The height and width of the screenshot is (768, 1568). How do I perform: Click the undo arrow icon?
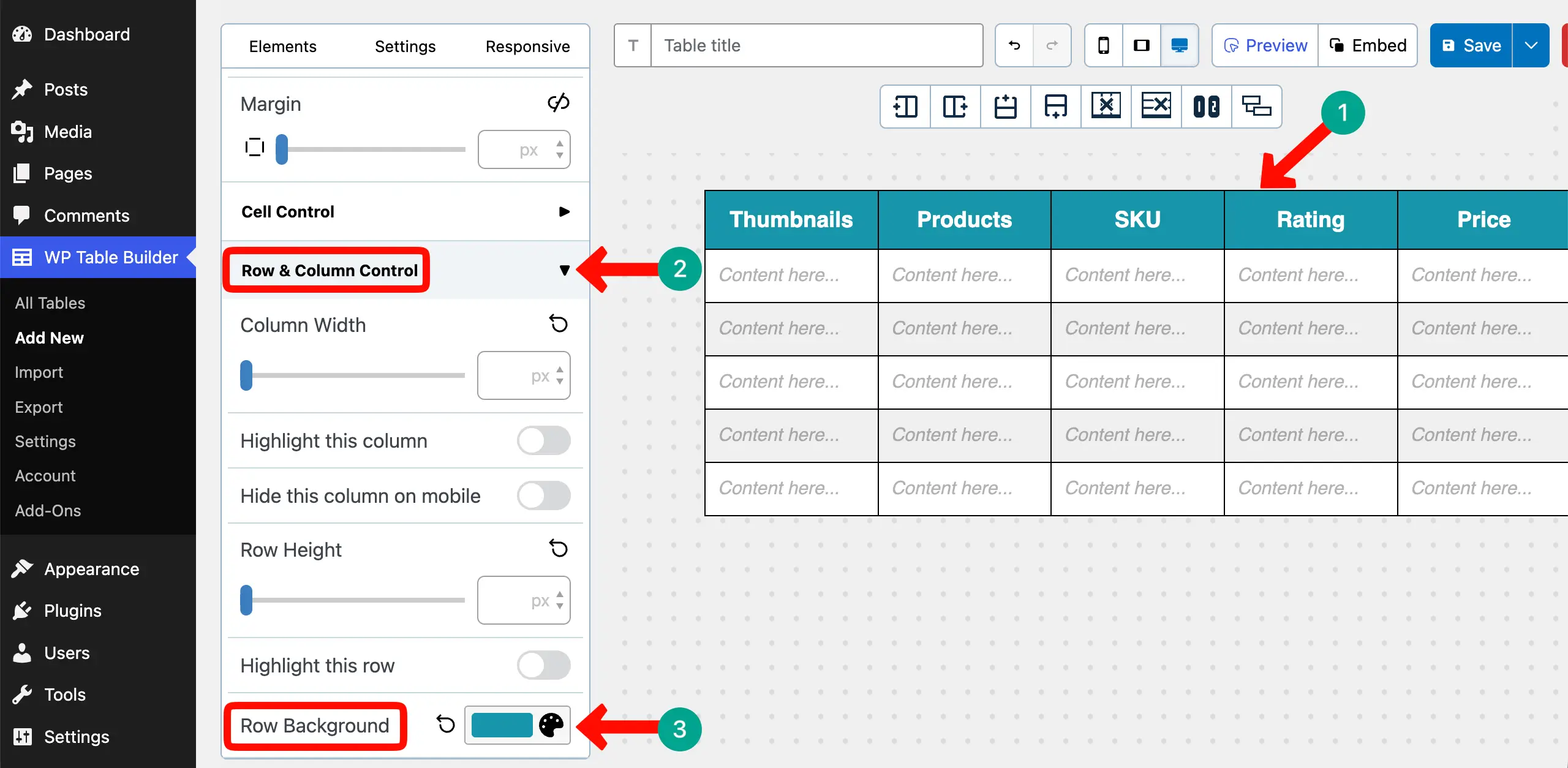(x=1014, y=45)
